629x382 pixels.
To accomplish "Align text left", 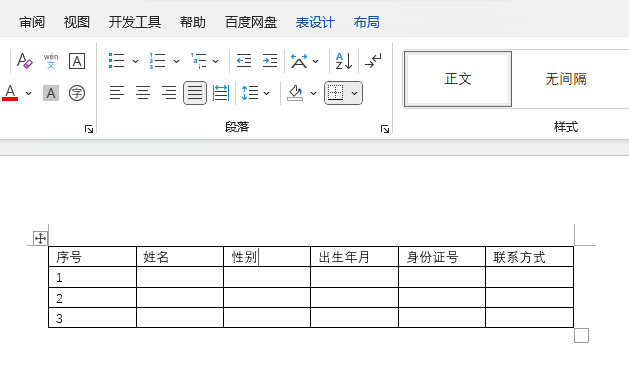I will [x=117, y=93].
